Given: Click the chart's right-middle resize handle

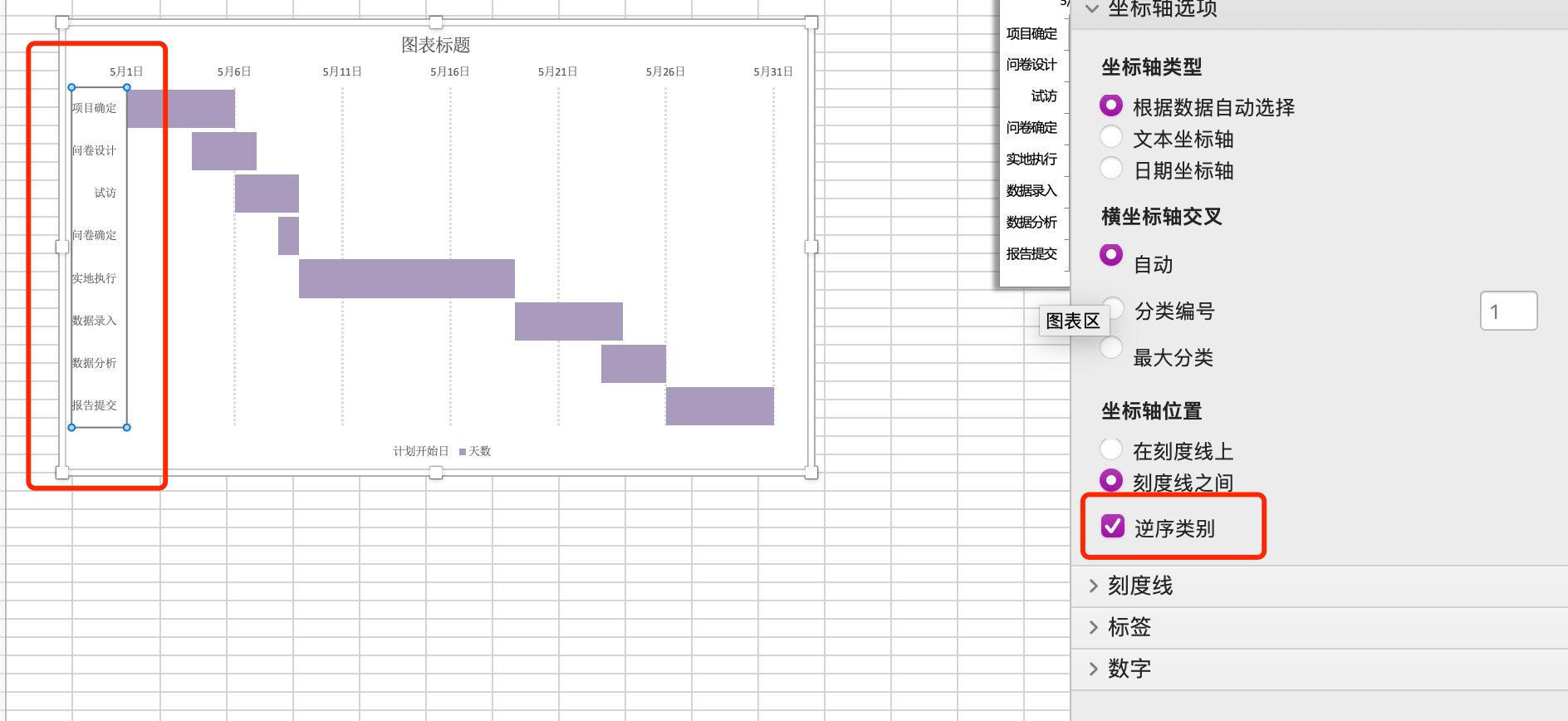Looking at the screenshot, I should pyautogui.click(x=811, y=247).
